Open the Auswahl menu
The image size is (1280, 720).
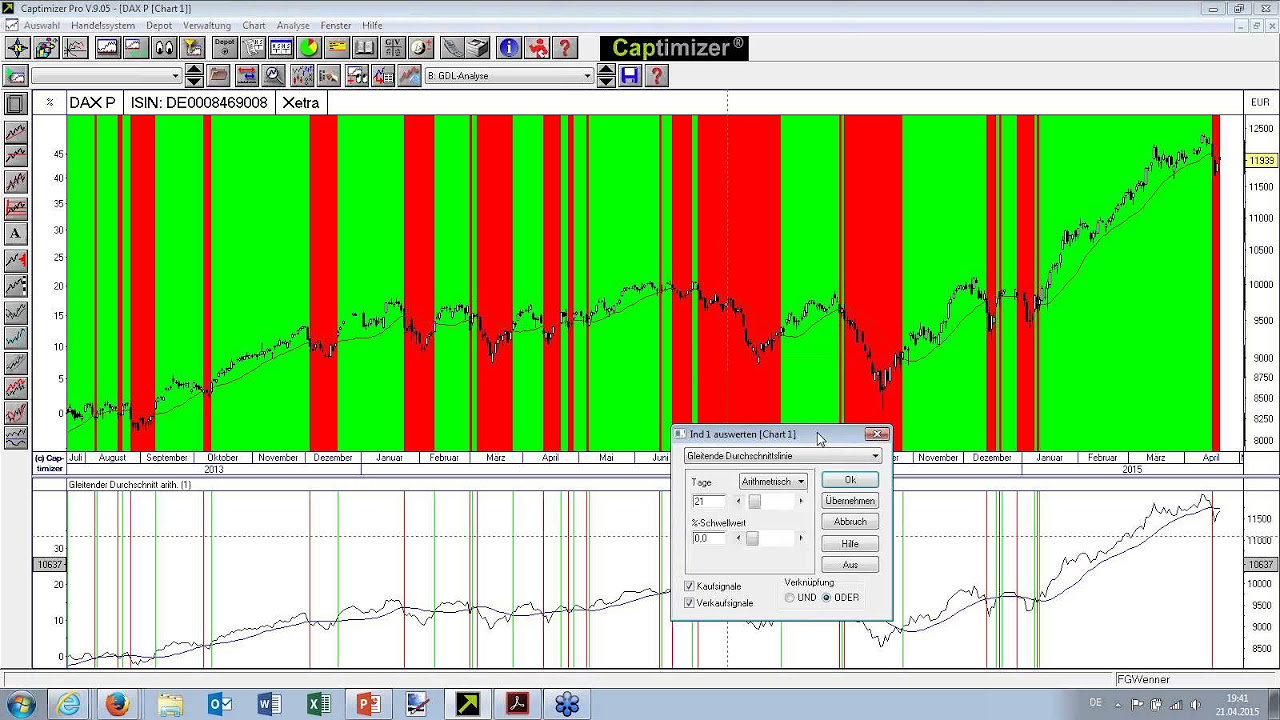pyautogui.click(x=41, y=25)
